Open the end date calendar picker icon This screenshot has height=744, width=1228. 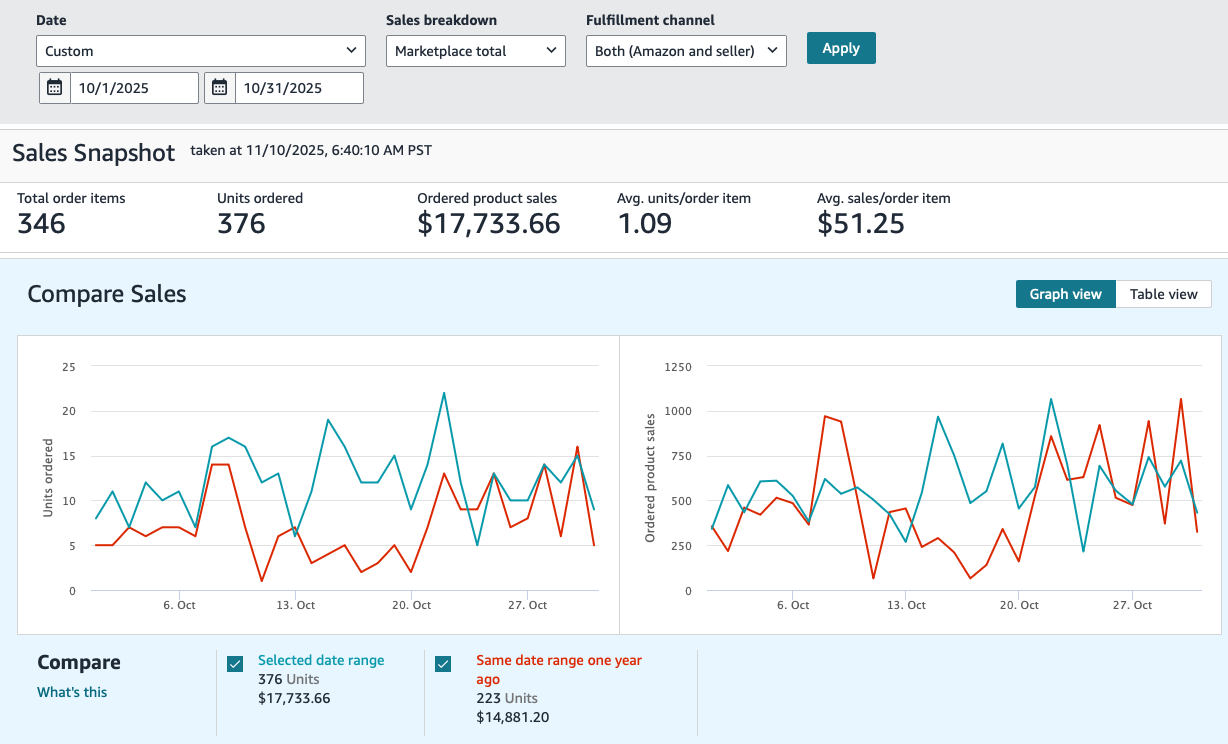pos(220,88)
